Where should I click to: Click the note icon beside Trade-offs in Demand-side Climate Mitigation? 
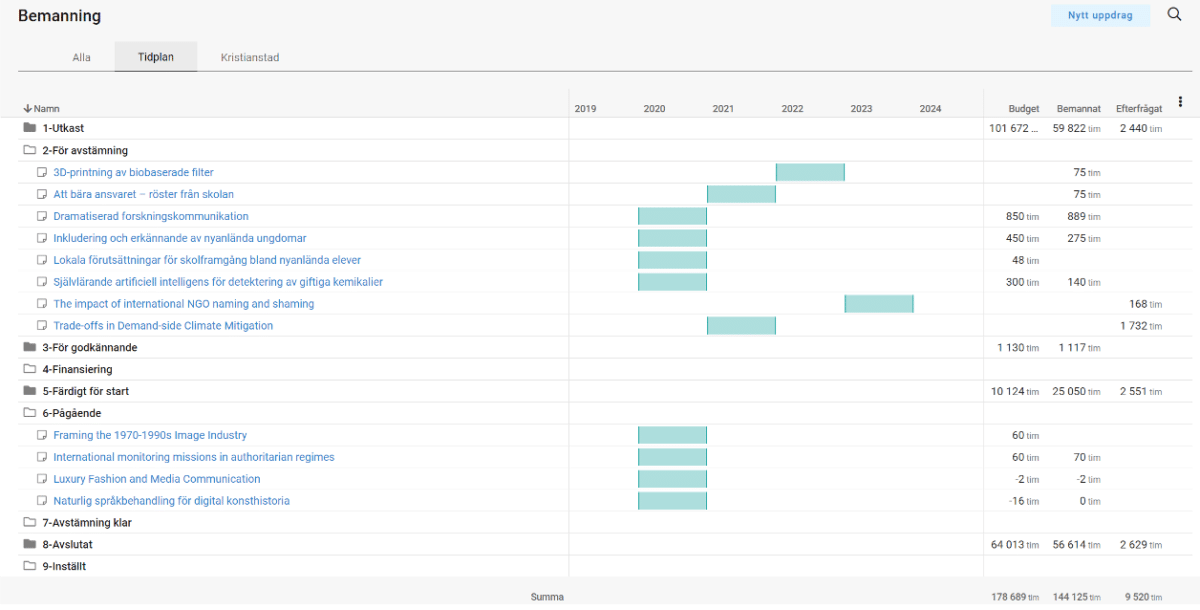(x=42, y=326)
